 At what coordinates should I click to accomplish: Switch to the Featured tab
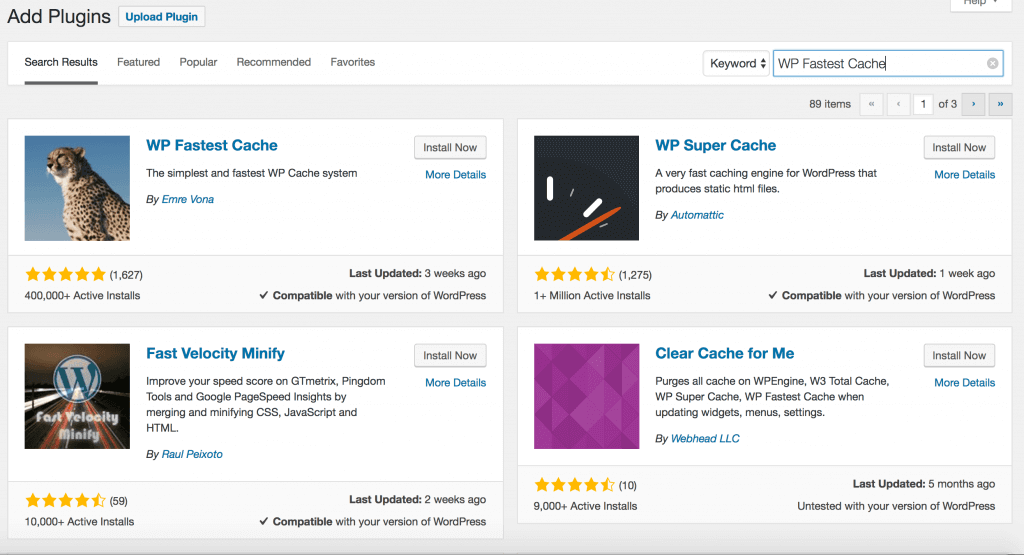138,62
